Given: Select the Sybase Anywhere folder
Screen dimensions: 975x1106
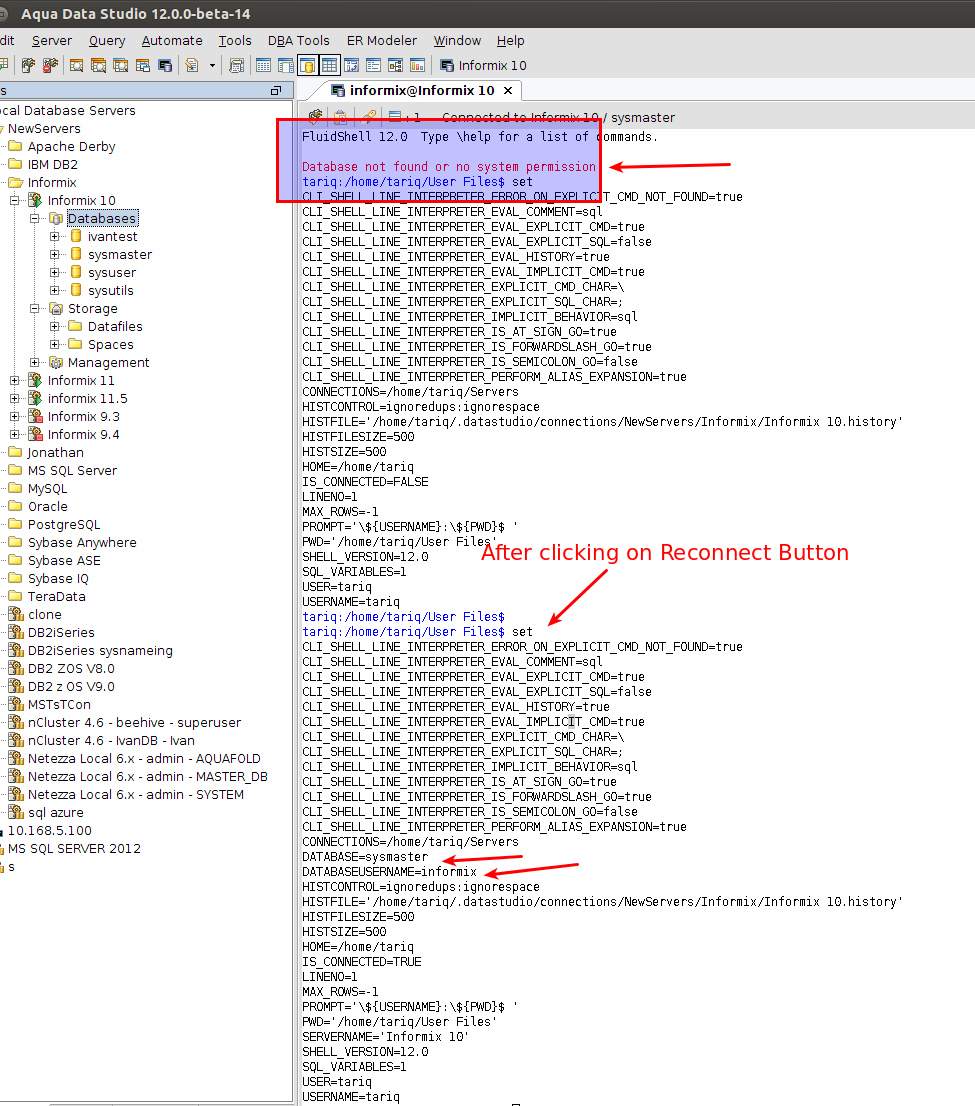Looking at the screenshot, I should point(82,542).
